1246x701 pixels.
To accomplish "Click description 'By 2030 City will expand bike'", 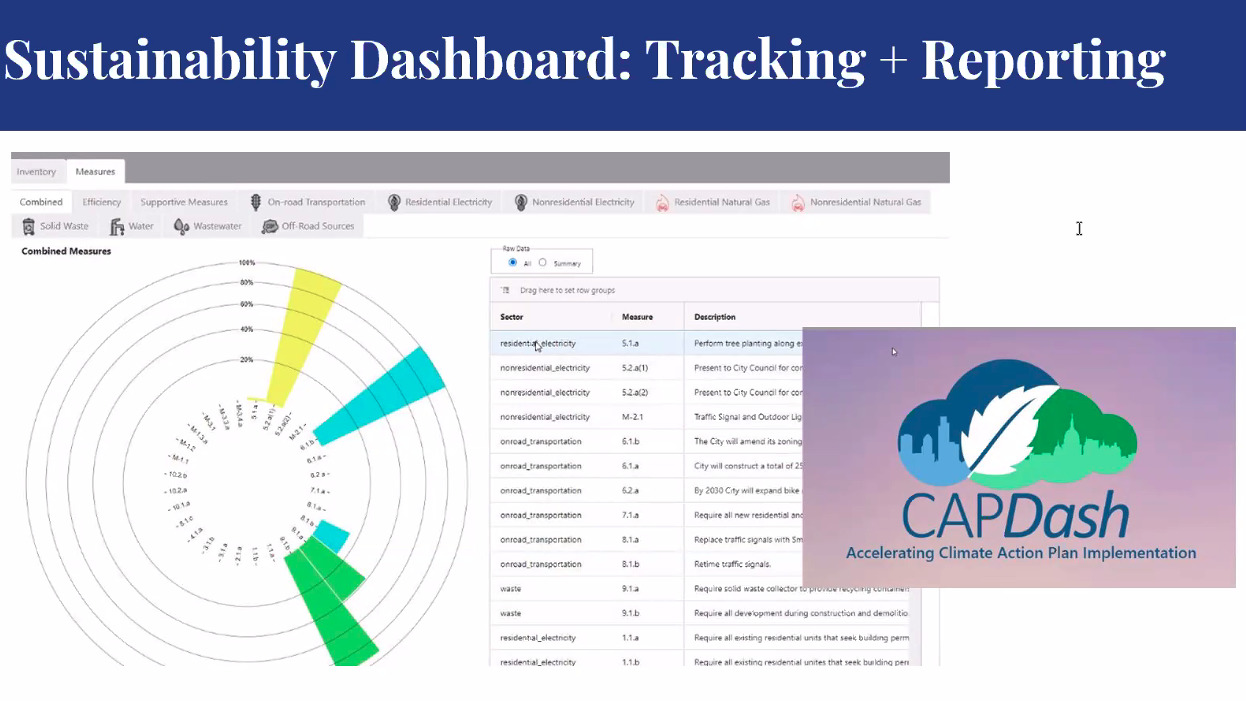I will [x=748, y=491].
